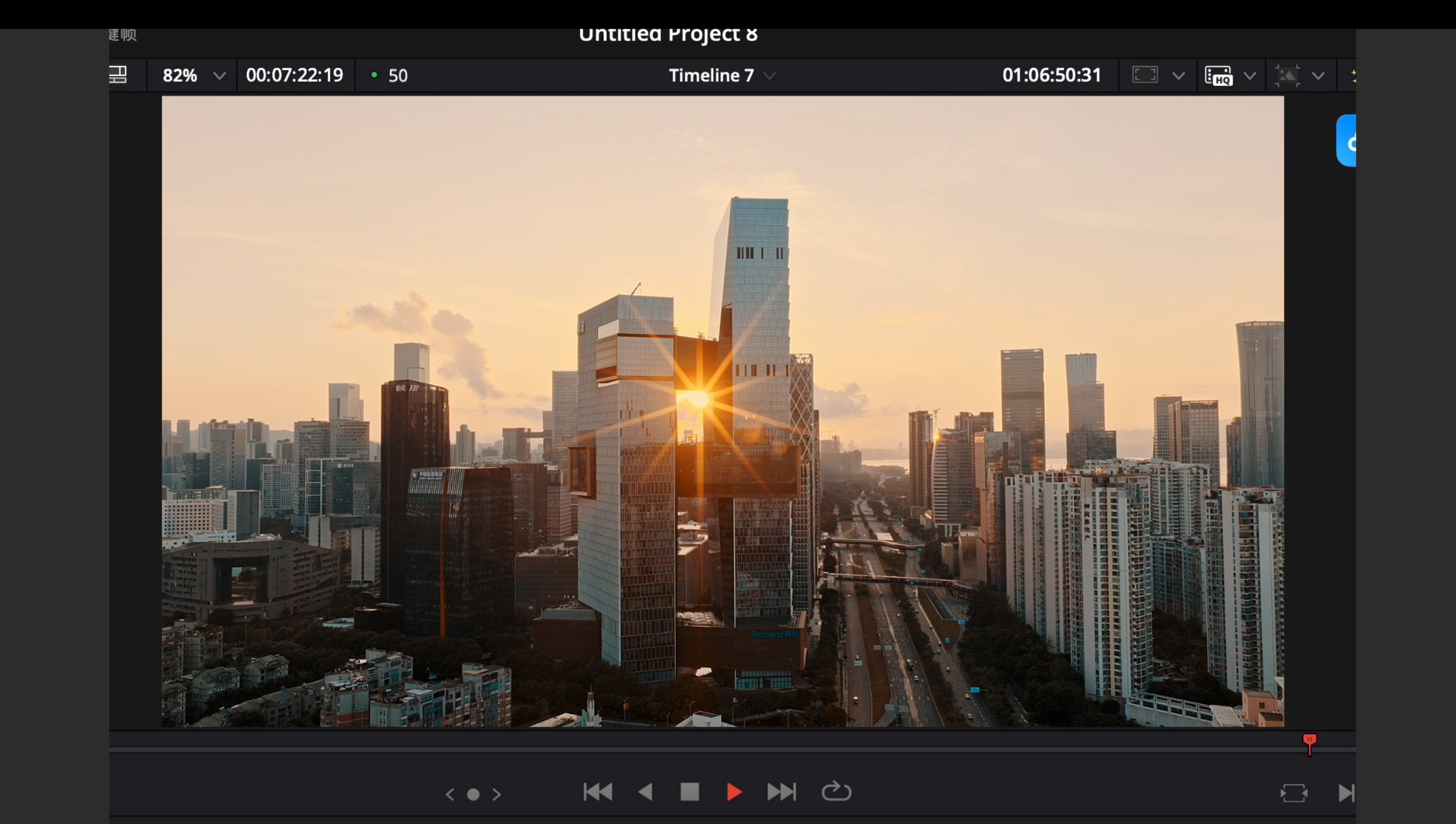Viewport: 1456px width, 824px height.
Task: Click the match frame icon
Action: pos(1293,793)
